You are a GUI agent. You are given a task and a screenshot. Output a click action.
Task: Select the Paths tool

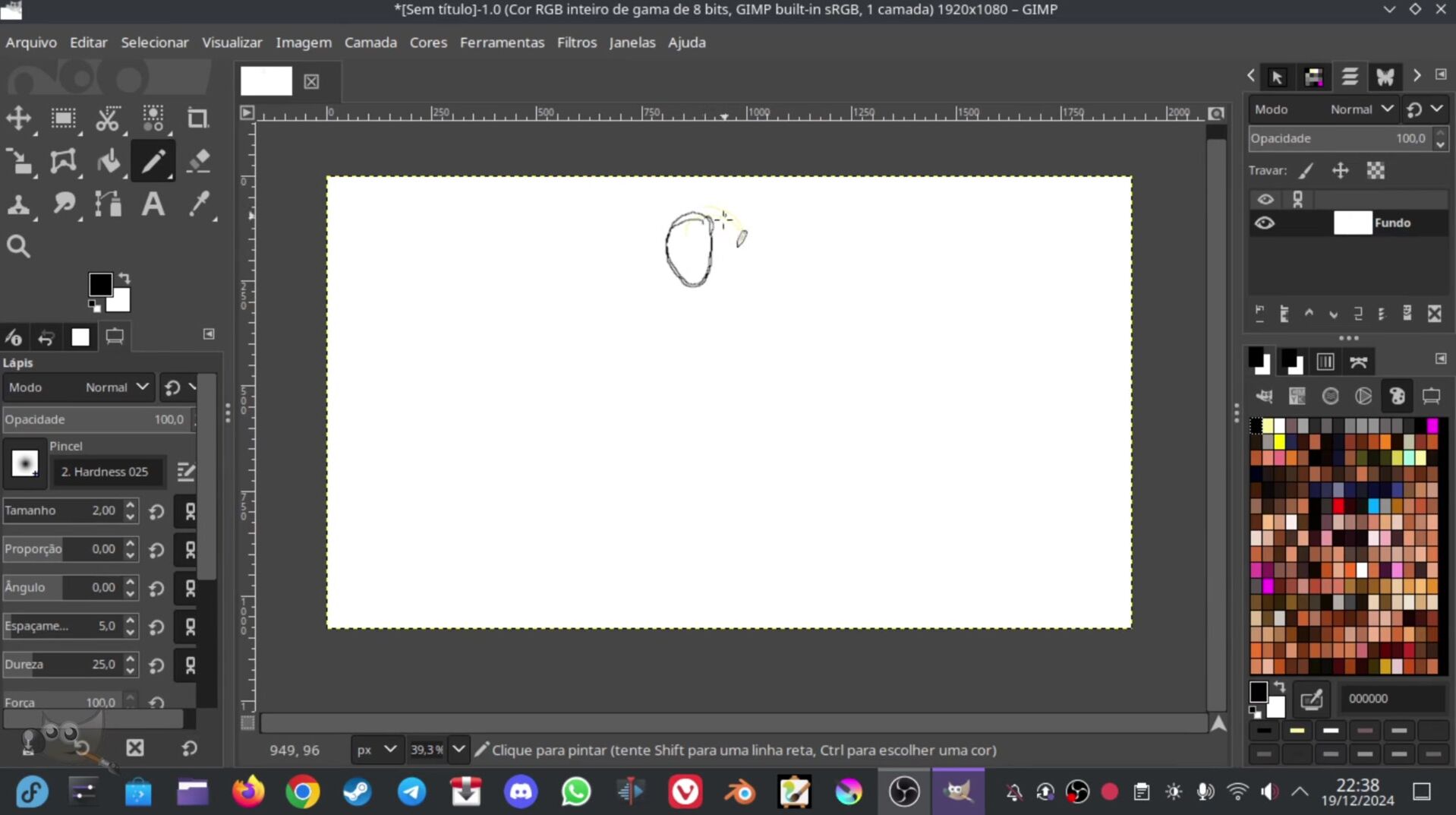(108, 204)
